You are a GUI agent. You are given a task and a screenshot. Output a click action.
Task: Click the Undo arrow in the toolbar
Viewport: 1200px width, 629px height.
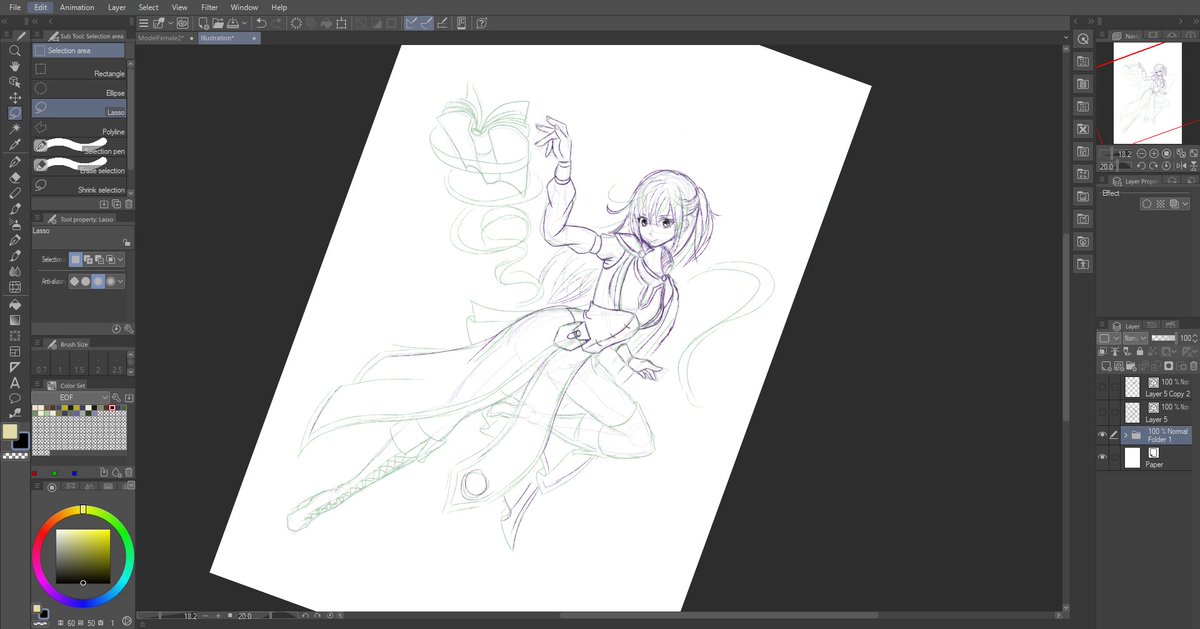coord(262,24)
